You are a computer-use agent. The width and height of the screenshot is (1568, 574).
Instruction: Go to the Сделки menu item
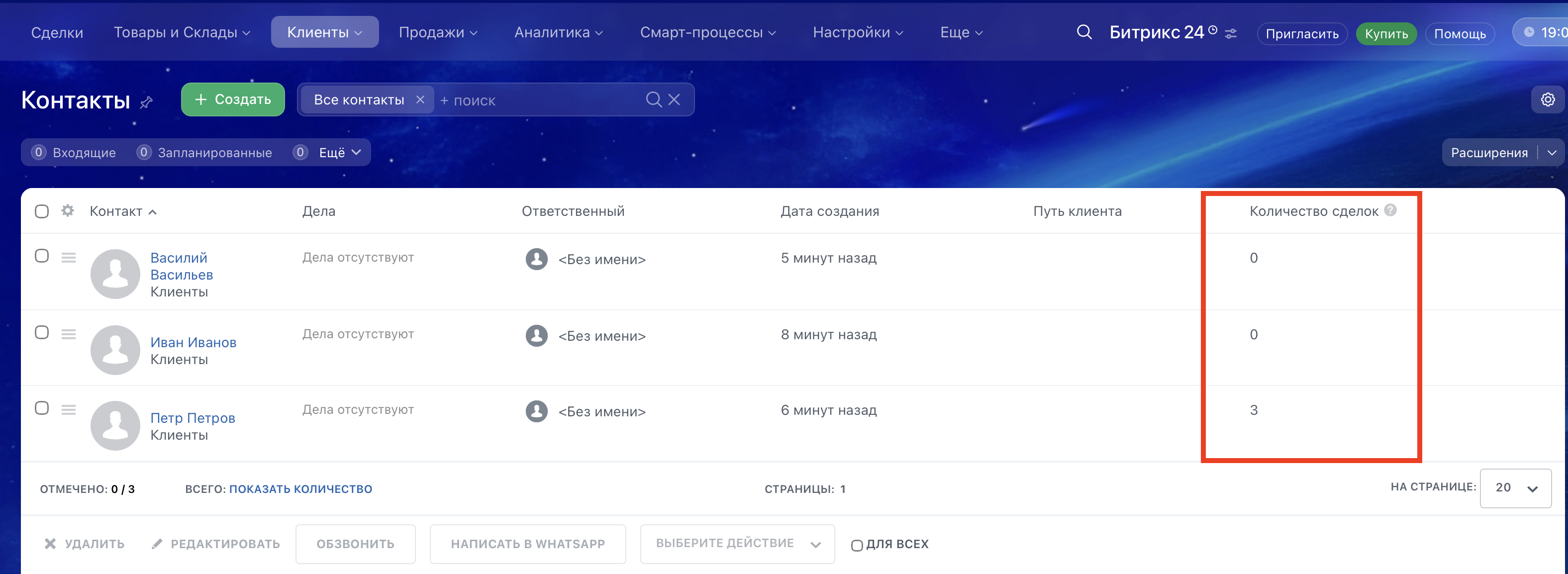point(57,32)
